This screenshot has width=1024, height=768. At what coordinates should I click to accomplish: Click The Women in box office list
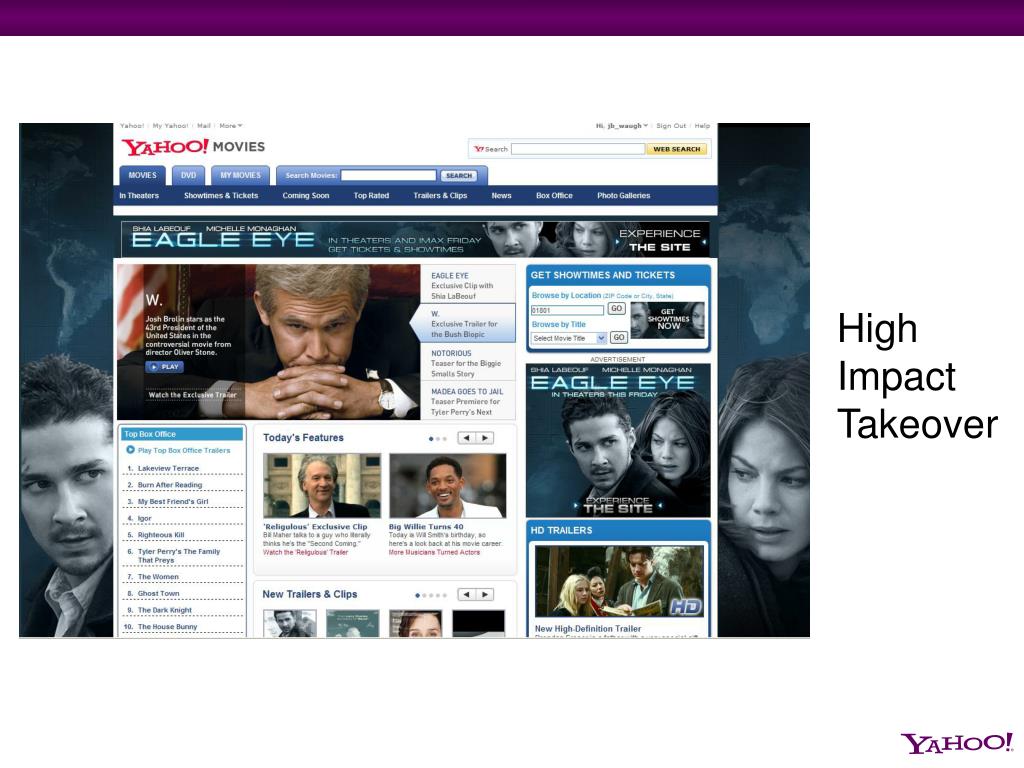pos(157,577)
